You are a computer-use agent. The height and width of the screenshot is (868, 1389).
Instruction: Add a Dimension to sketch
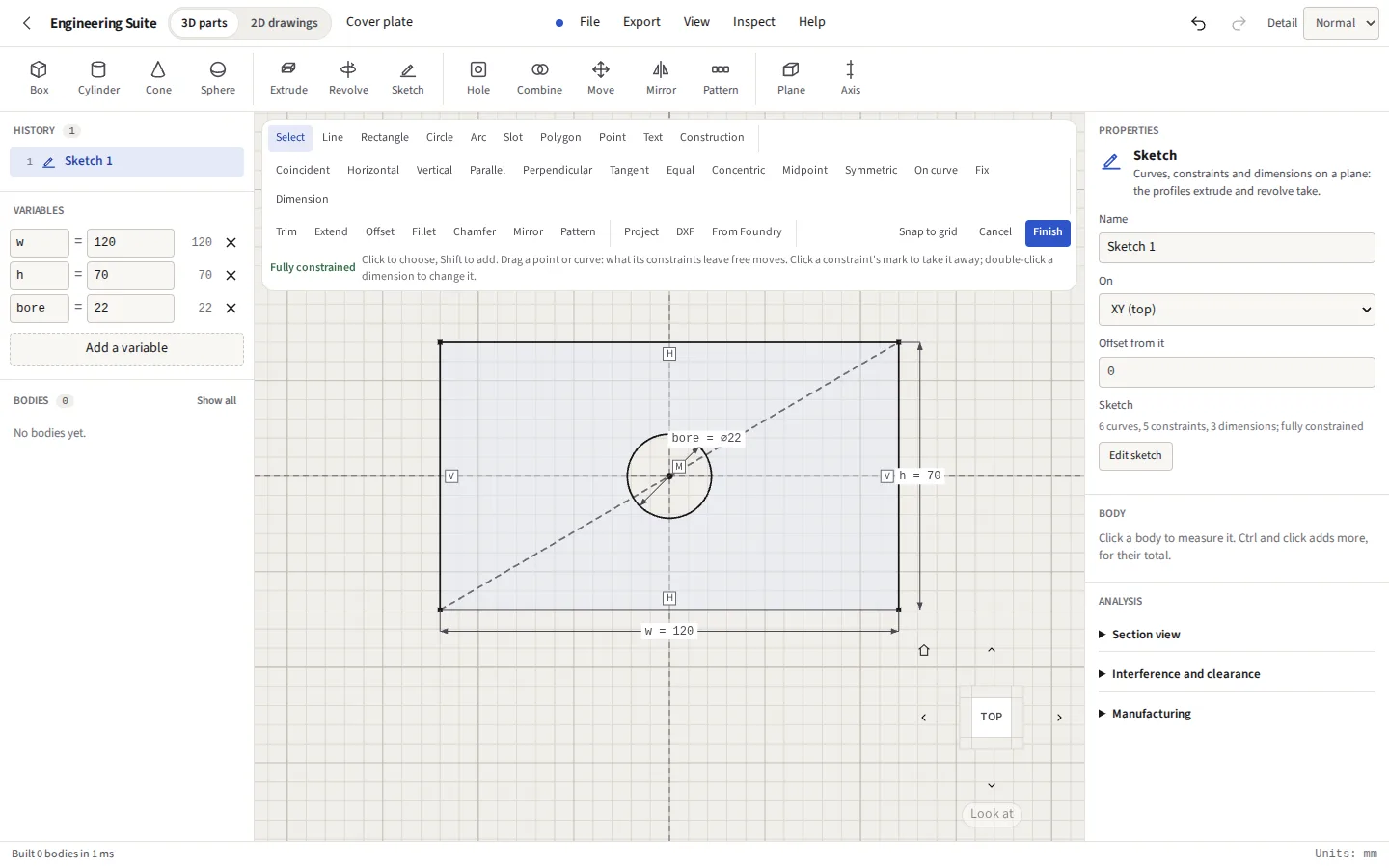coord(302,199)
